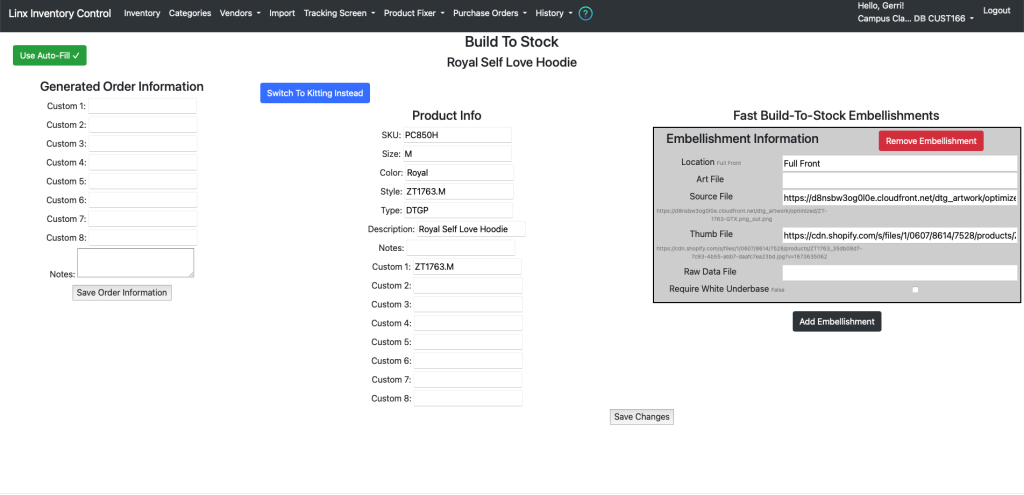The height and width of the screenshot is (495, 1024).
Task: Click the Add Embellishment button
Action: 837,321
